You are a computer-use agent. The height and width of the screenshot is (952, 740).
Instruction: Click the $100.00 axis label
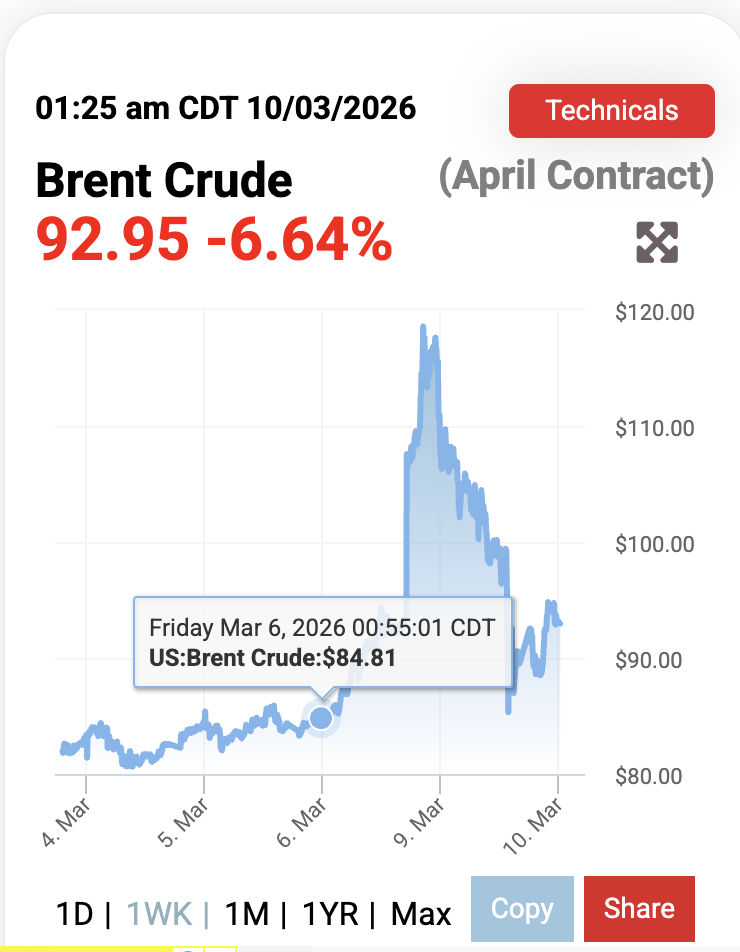tap(655, 544)
